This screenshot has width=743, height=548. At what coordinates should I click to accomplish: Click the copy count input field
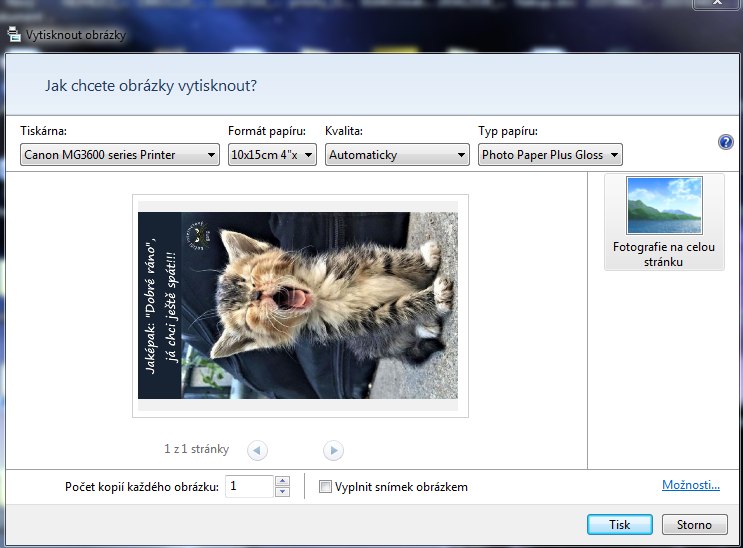coord(249,486)
